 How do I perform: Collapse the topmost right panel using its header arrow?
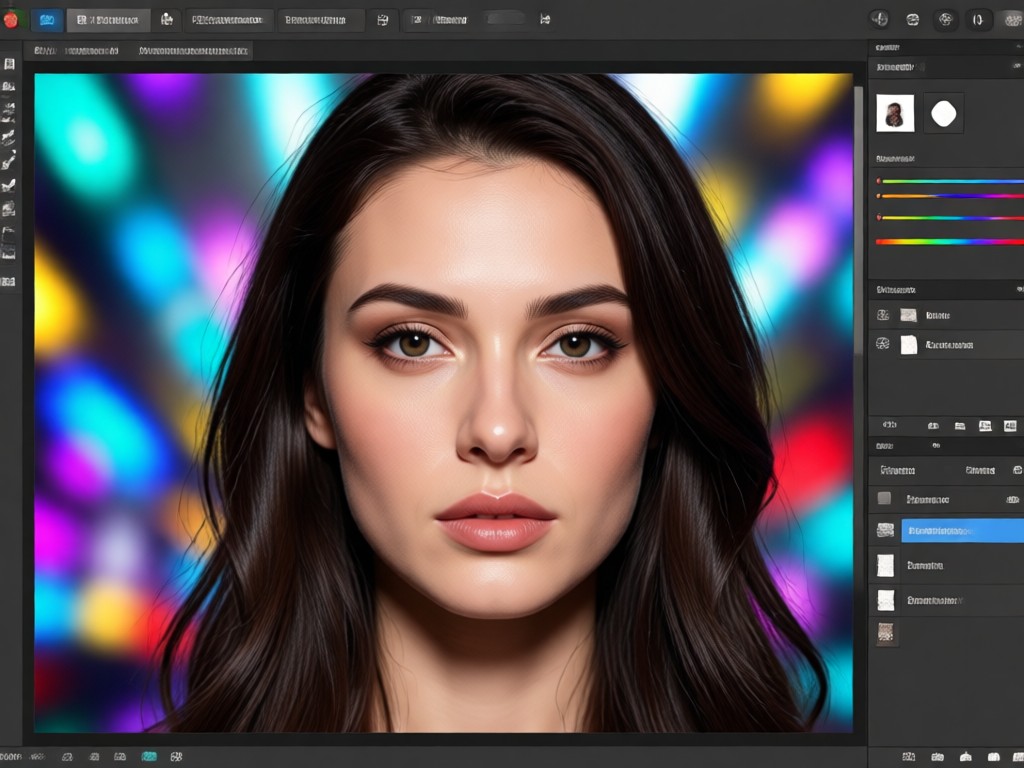pos(1019,47)
